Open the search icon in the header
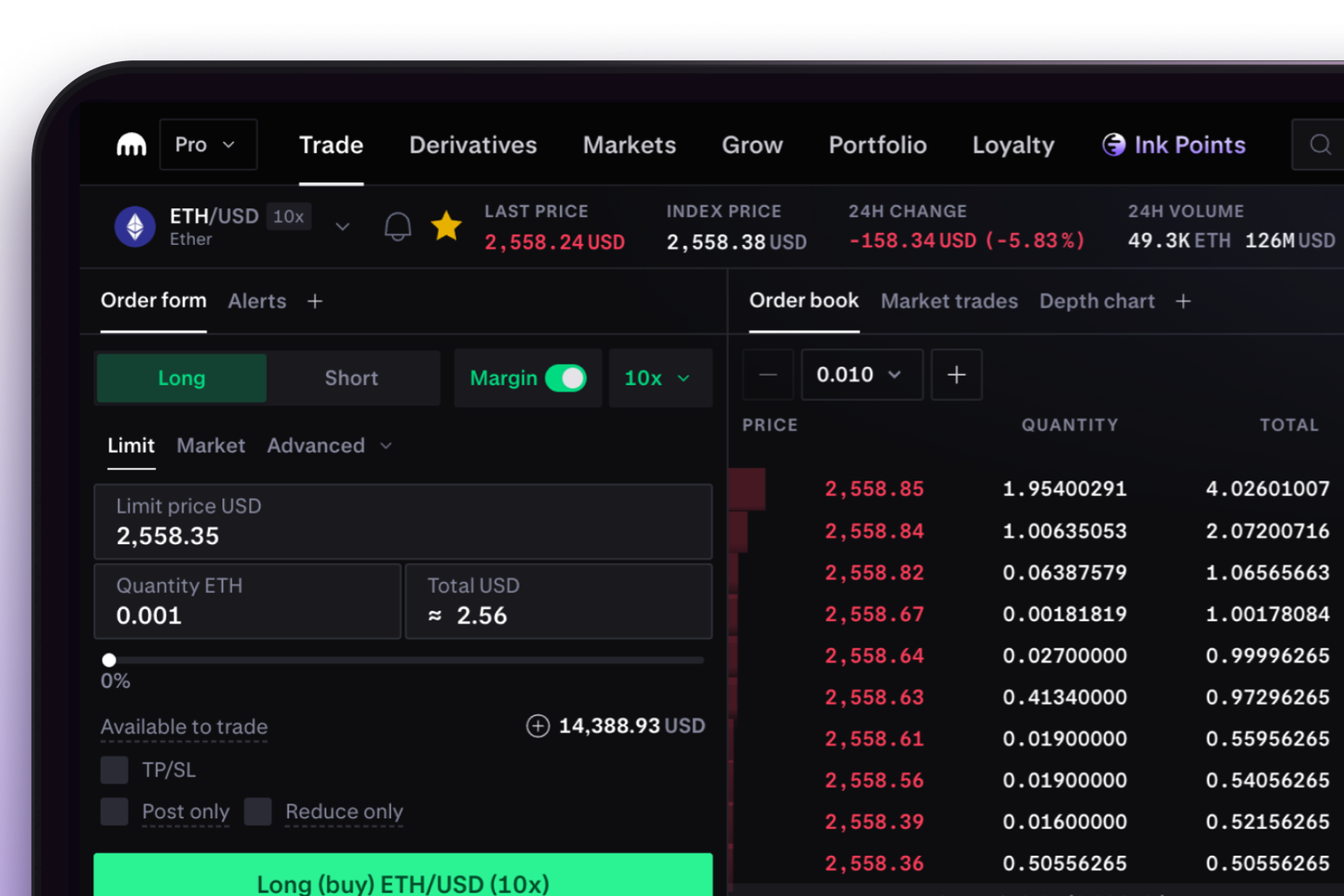The height and width of the screenshot is (896, 1344). click(x=1319, y=144)
